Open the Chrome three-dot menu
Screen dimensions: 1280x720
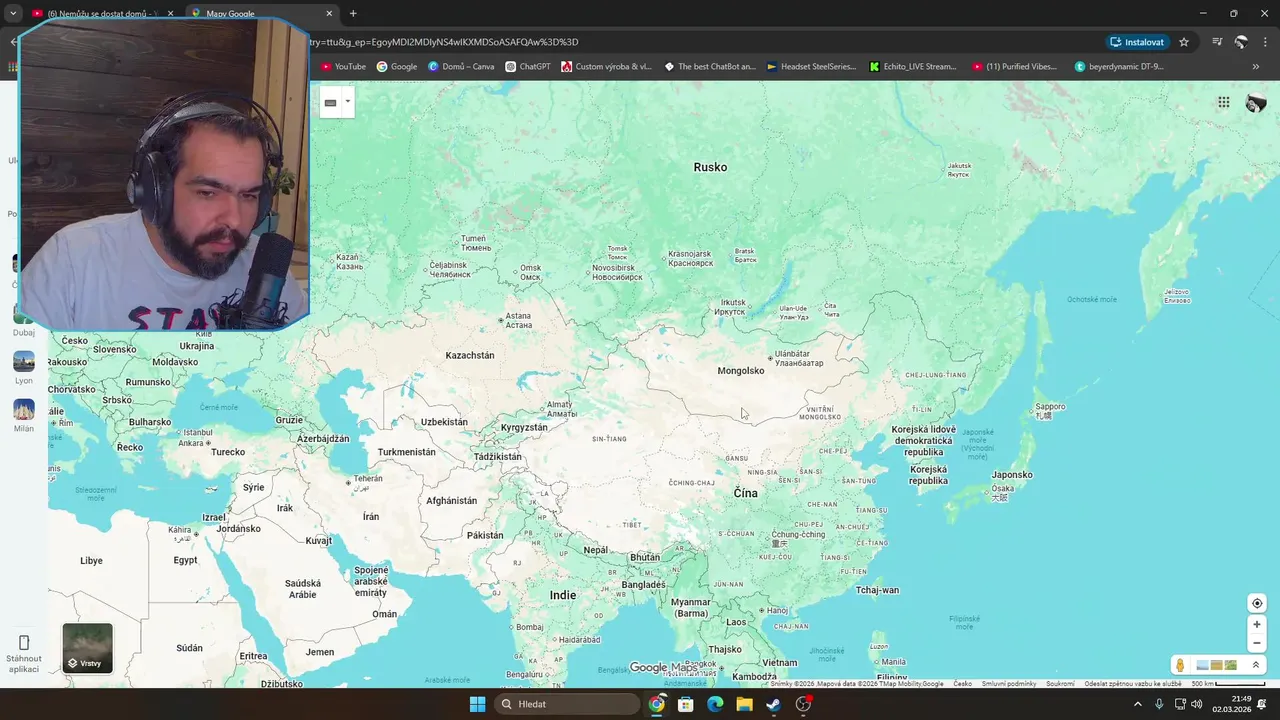pos(1266,42)
